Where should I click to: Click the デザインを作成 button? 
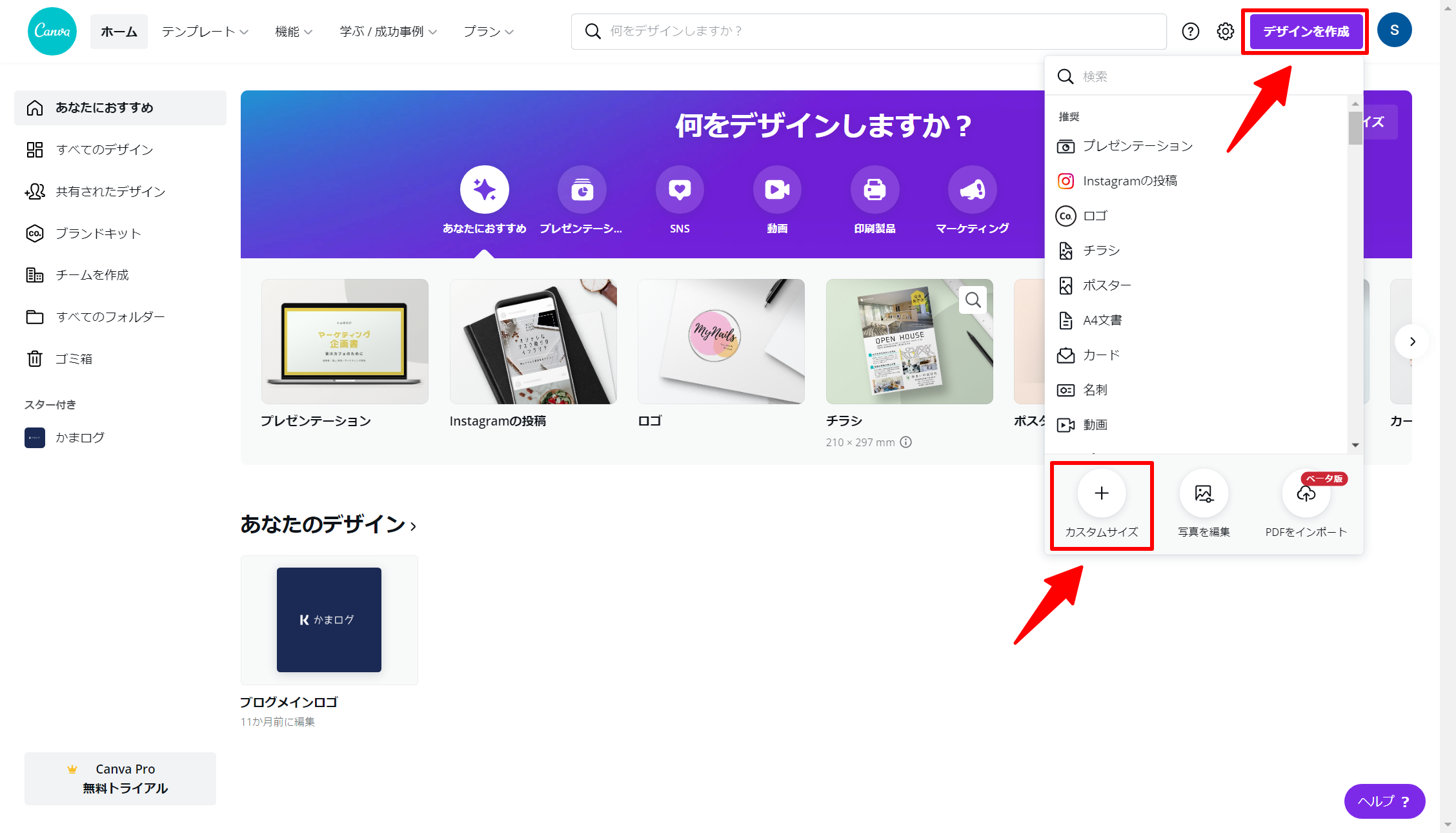pos(1306,31)
